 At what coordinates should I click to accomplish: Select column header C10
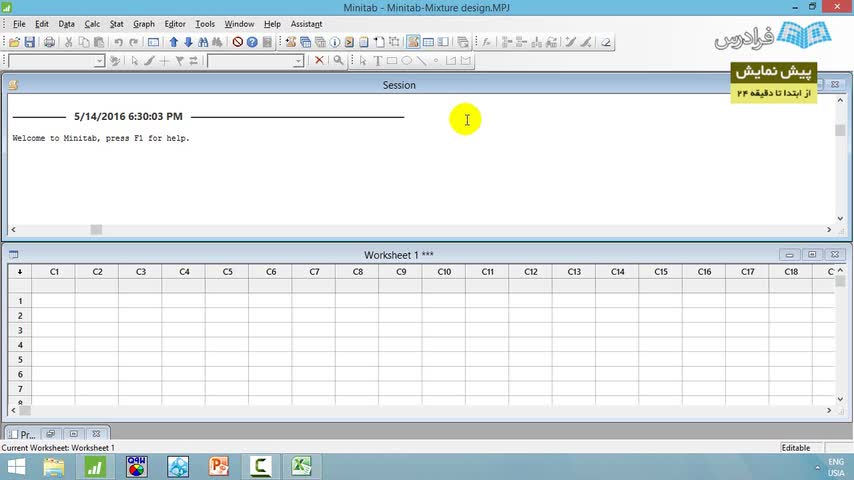(x=444, y=271)
